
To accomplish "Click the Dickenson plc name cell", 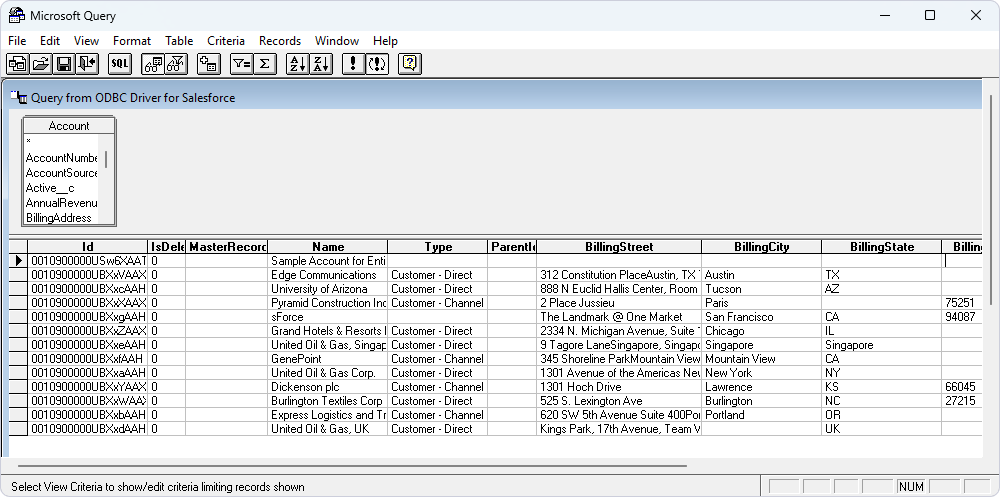I will point(328,387).
